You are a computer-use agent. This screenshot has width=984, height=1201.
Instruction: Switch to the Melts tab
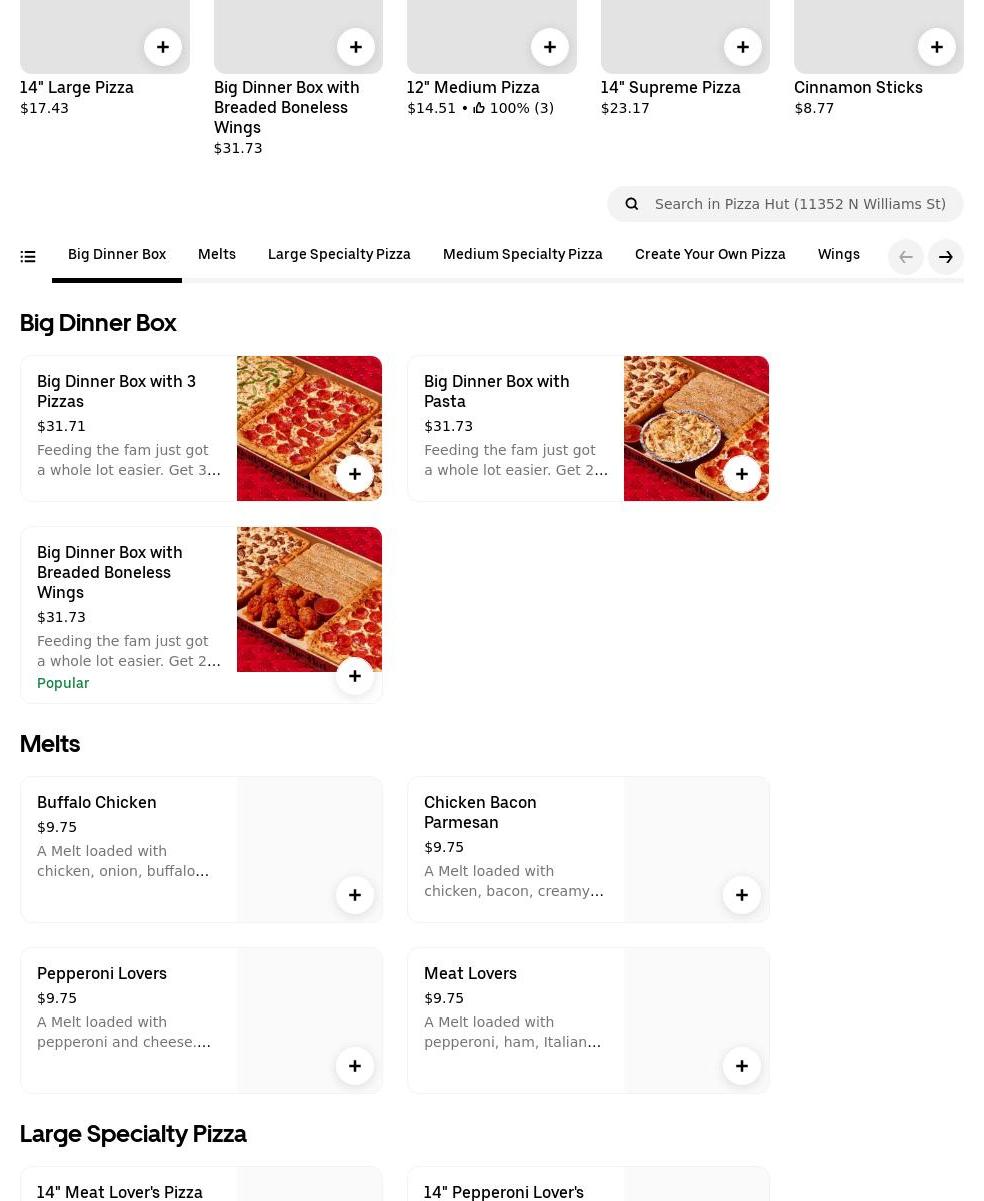pyautogui.click(x=217, y=254)
